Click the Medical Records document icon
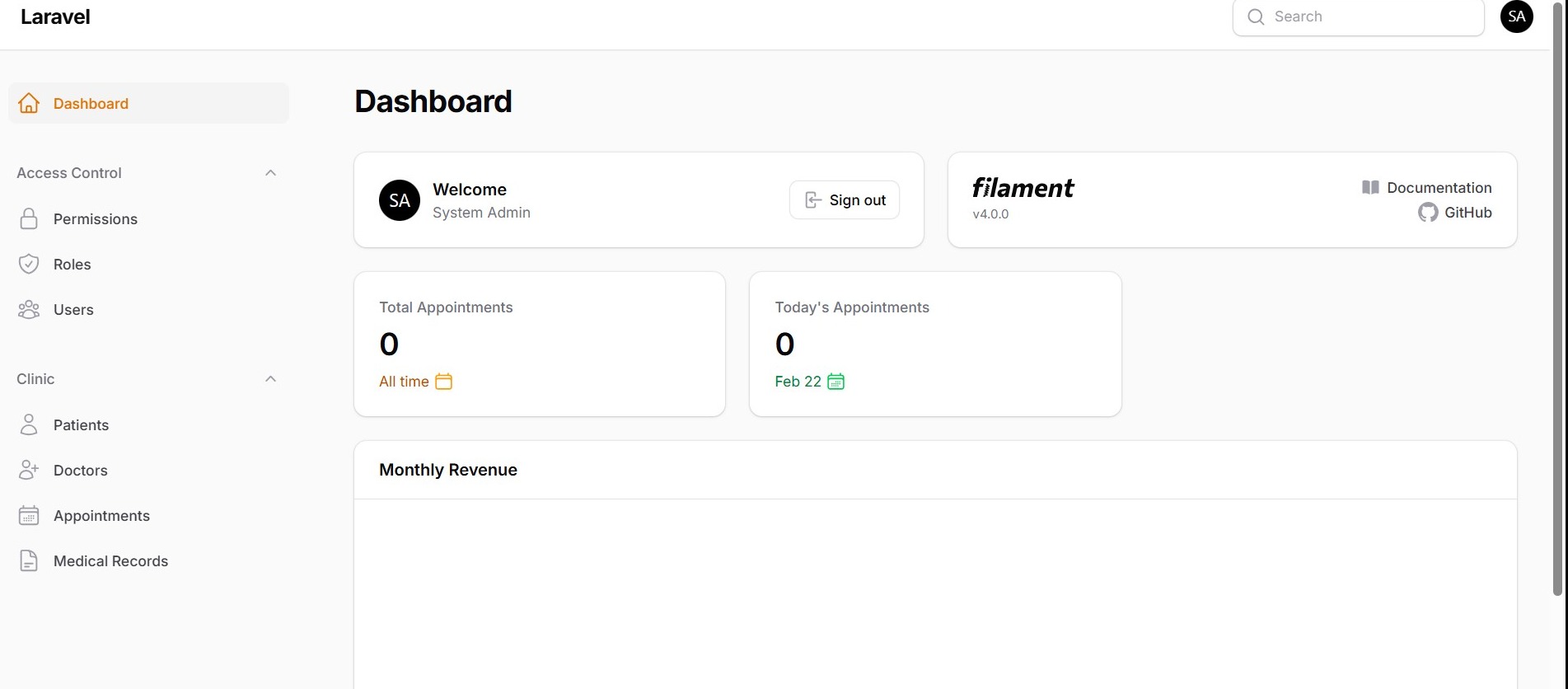Viewport: 1568px width, 689px height. click(x=29, y=561)
